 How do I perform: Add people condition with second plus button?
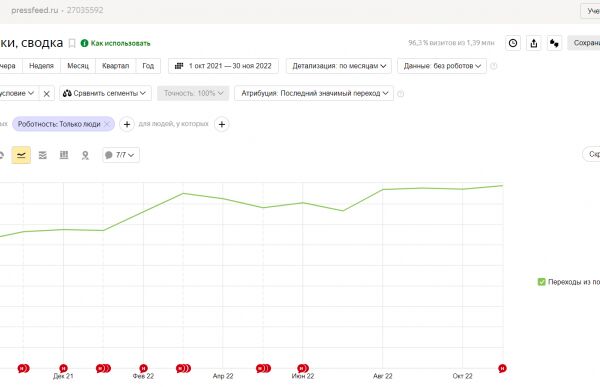(x=222, y=124)
